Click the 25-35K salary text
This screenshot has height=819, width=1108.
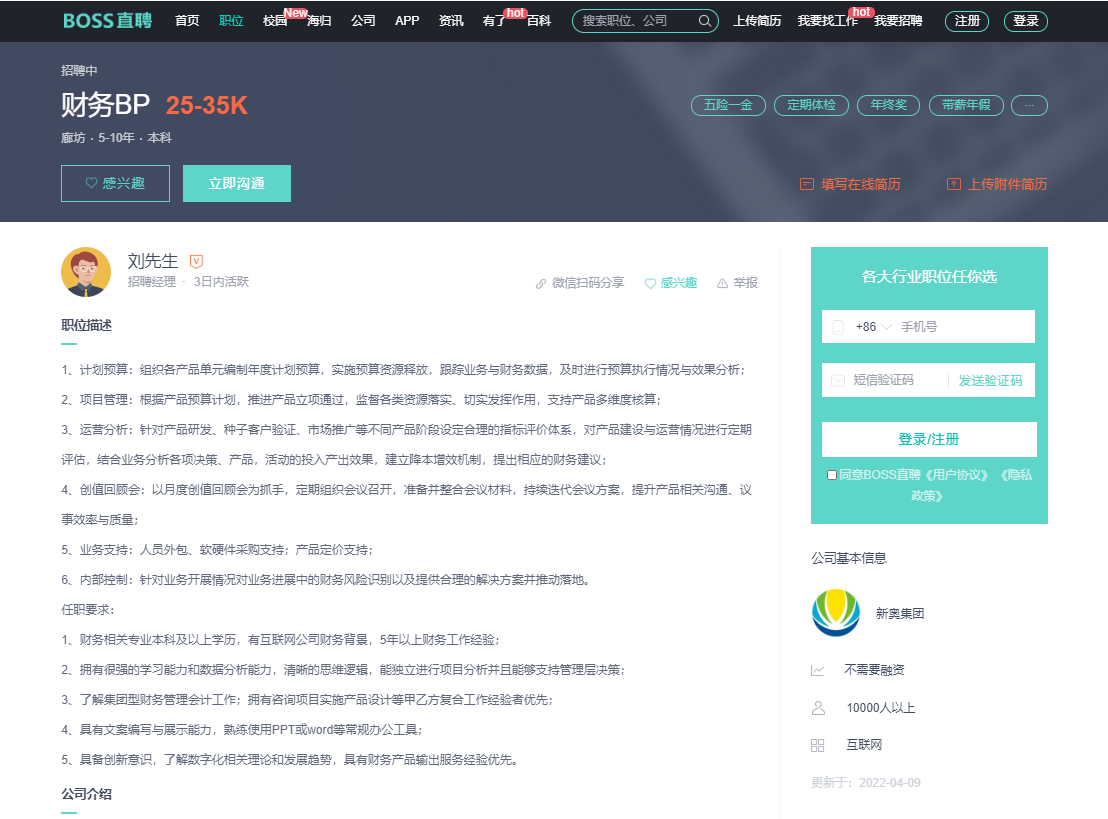coord(206,105)
